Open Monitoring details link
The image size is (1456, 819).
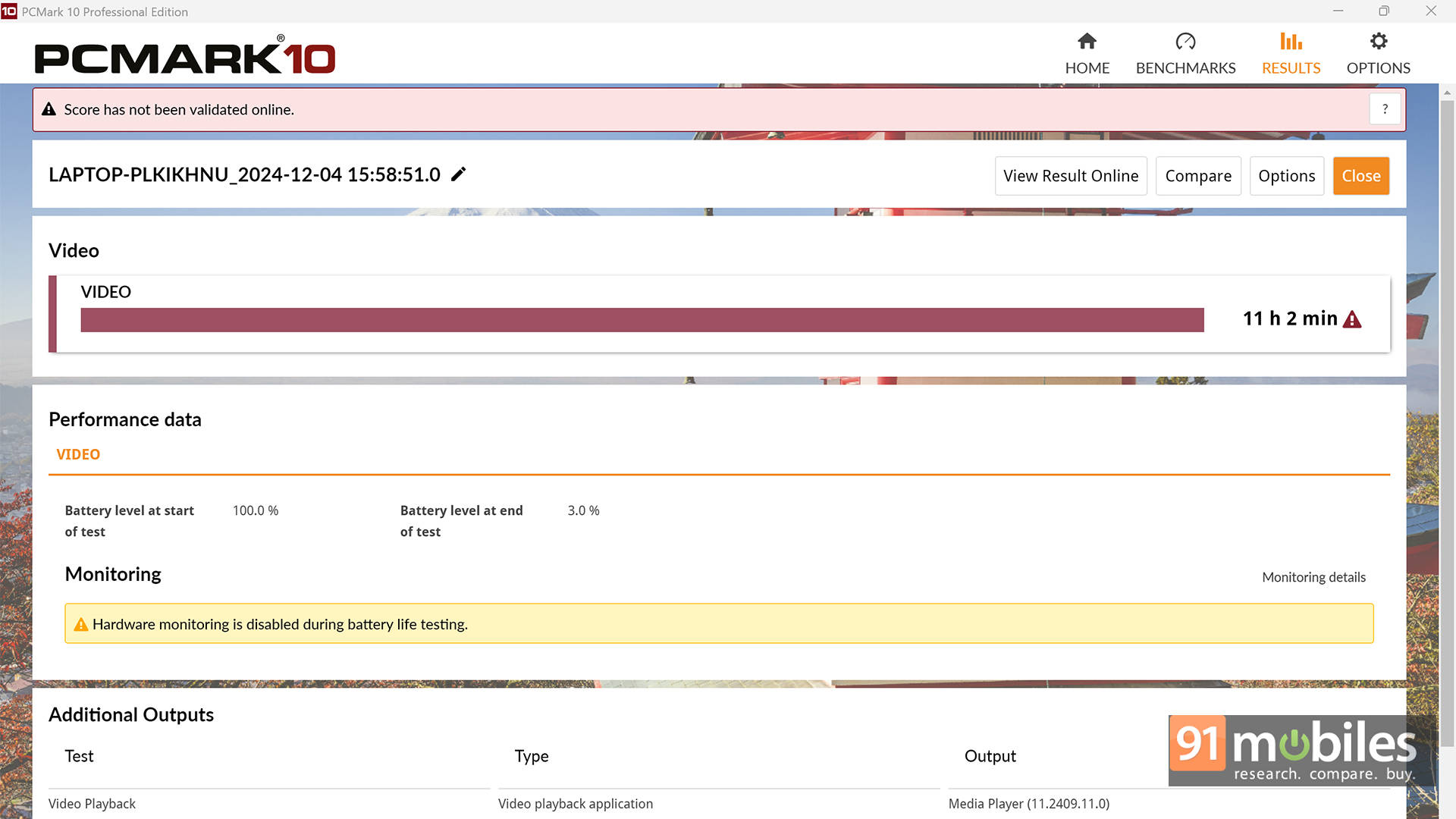point(1313,577)
